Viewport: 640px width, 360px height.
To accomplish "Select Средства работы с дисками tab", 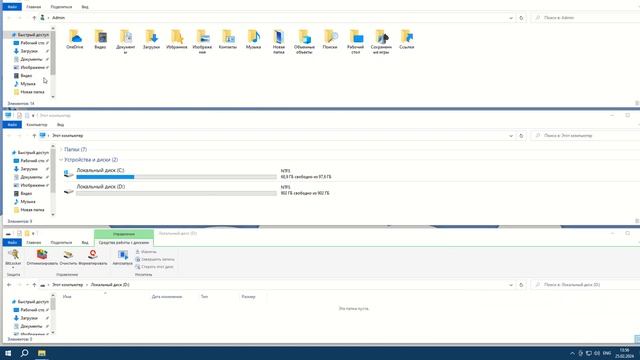I will tap(124, 242).
